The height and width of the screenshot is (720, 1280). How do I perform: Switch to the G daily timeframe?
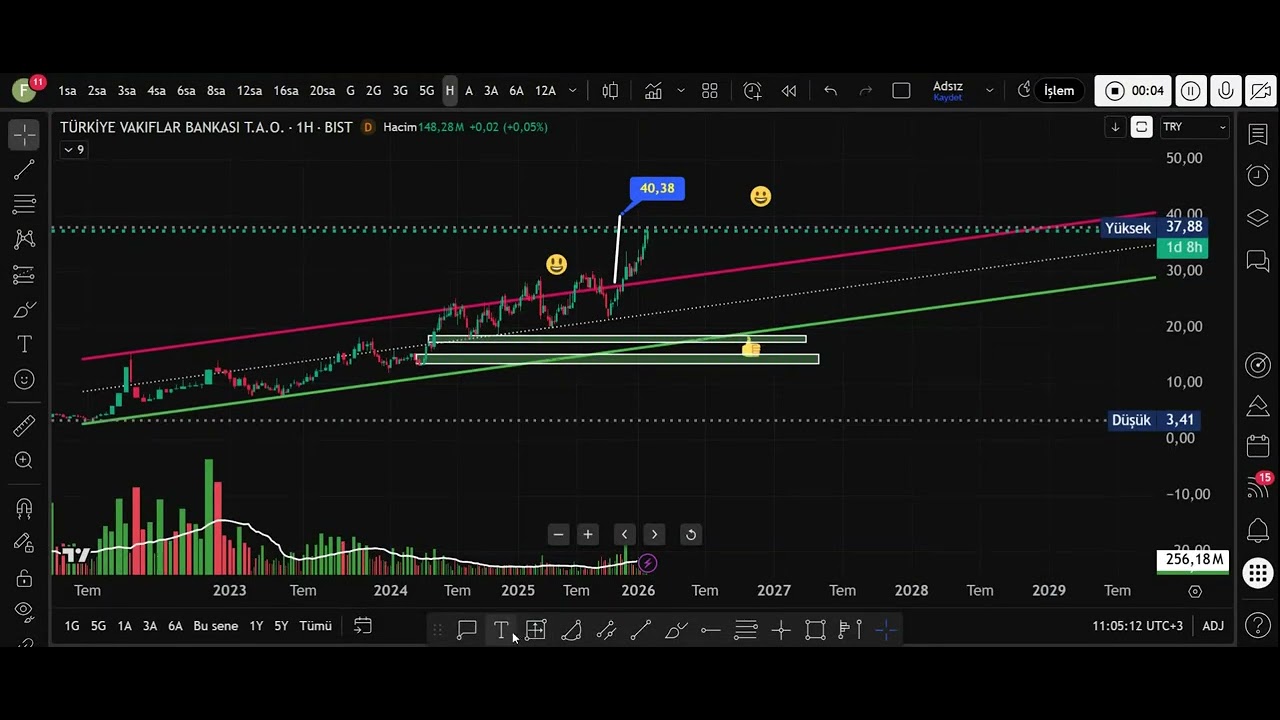350,91
